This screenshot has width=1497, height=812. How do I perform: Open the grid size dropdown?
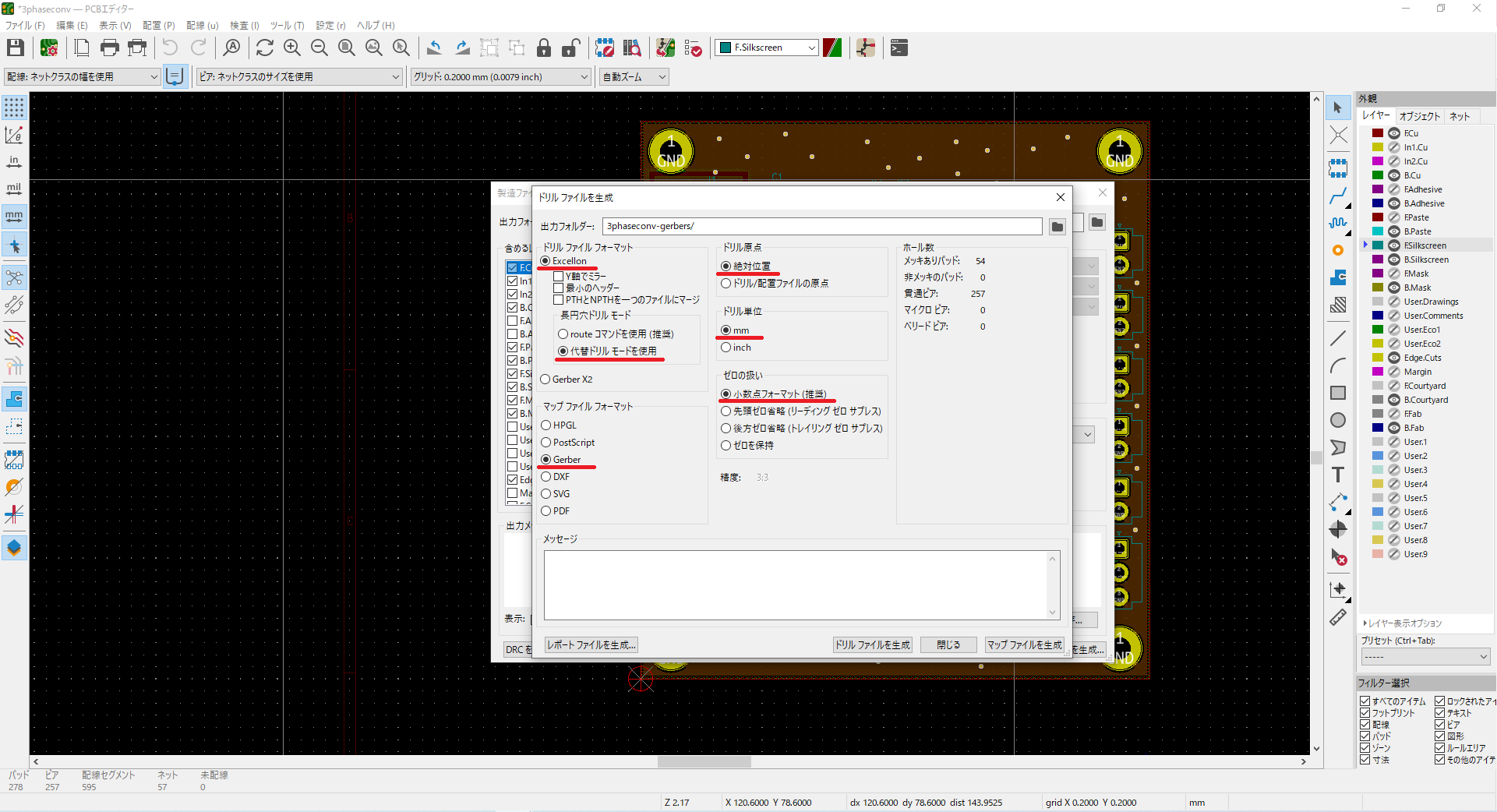tap(500, 77)
